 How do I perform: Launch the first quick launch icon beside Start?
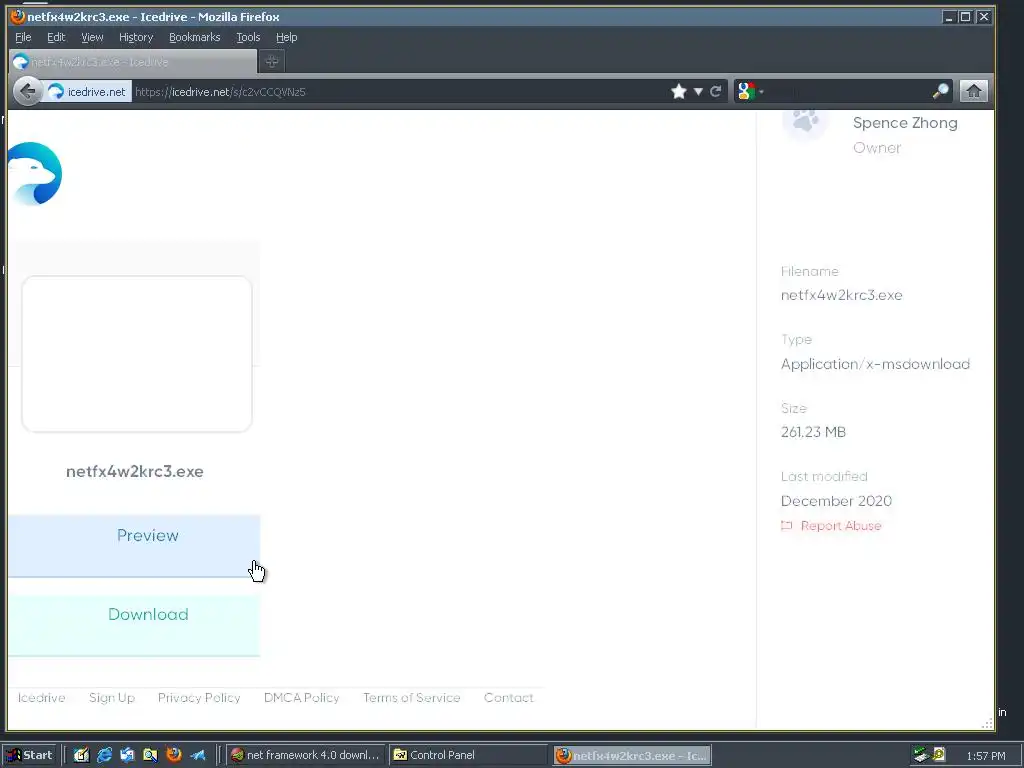(x=81, y=755)
